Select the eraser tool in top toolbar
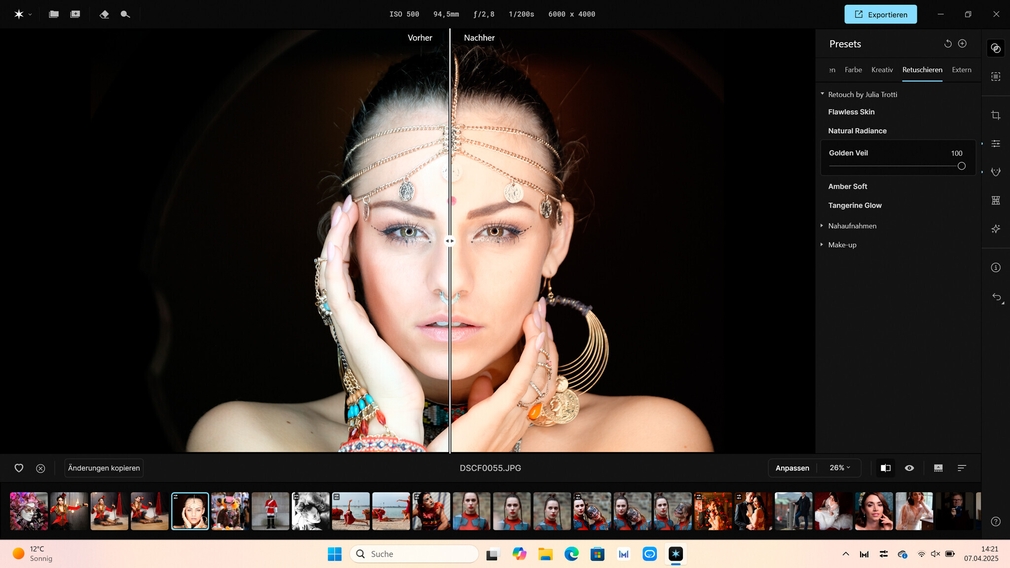The width and height of the screenshot is (1010, 568). click(x=105, y=14)
